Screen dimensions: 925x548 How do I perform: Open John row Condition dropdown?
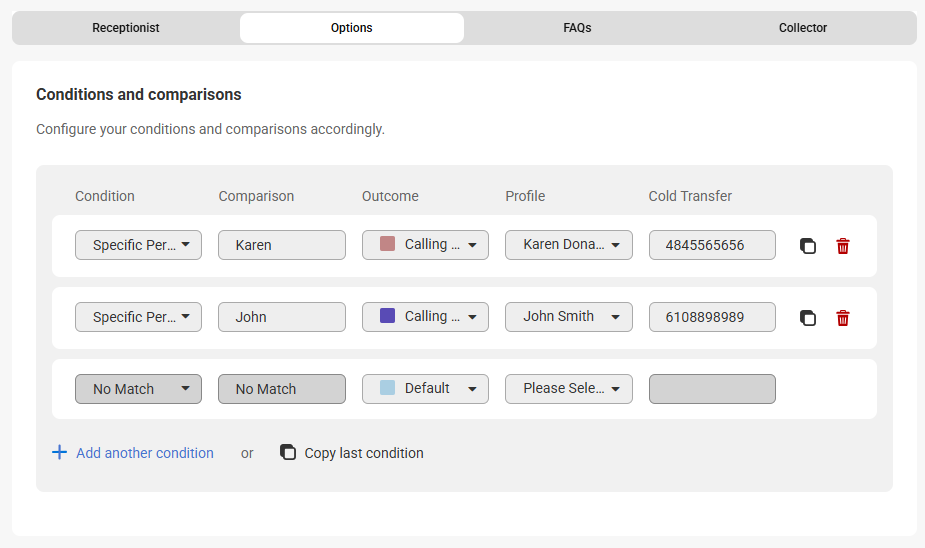point(138,317)
